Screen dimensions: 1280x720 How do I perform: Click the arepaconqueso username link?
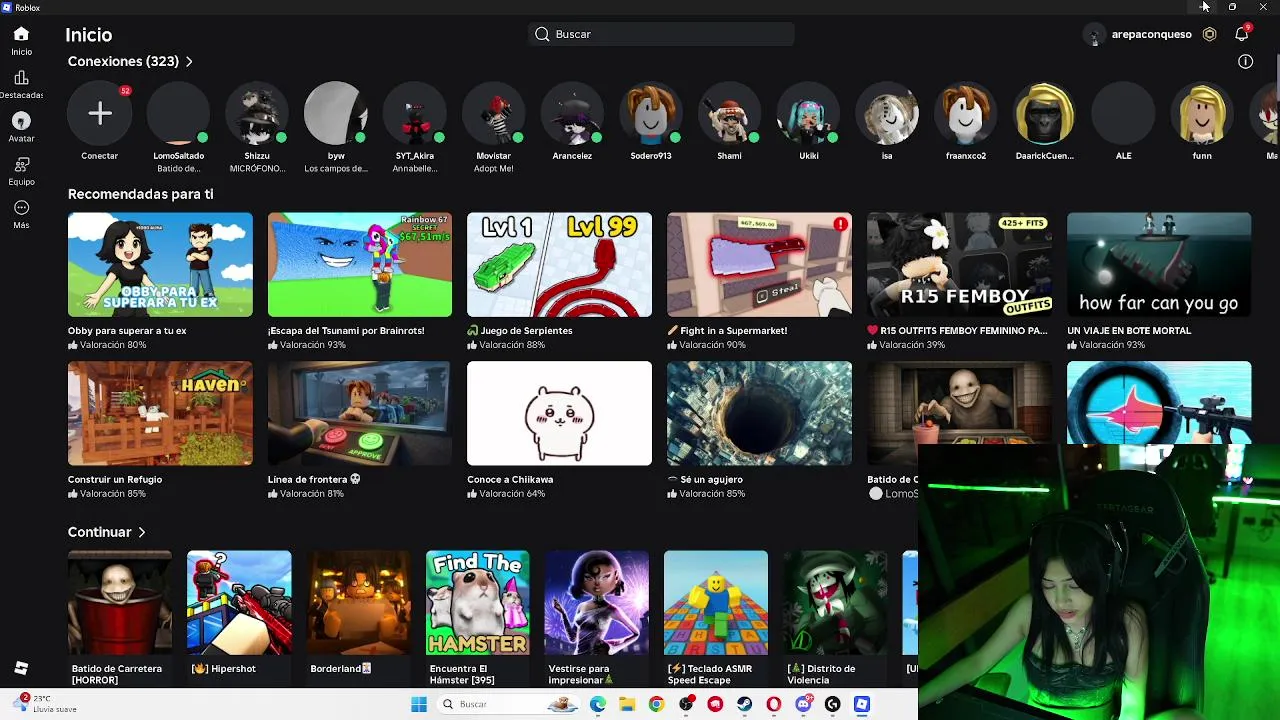[1151, 34]
